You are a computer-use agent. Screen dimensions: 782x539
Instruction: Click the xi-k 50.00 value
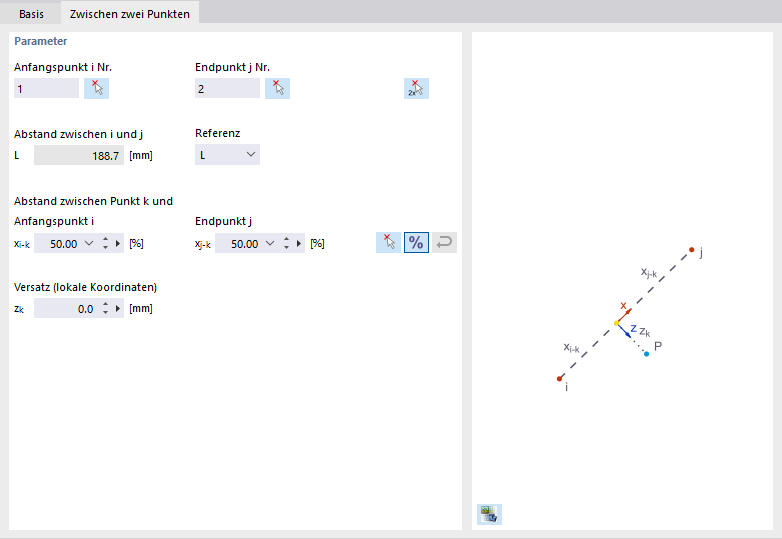pos(63,244)
